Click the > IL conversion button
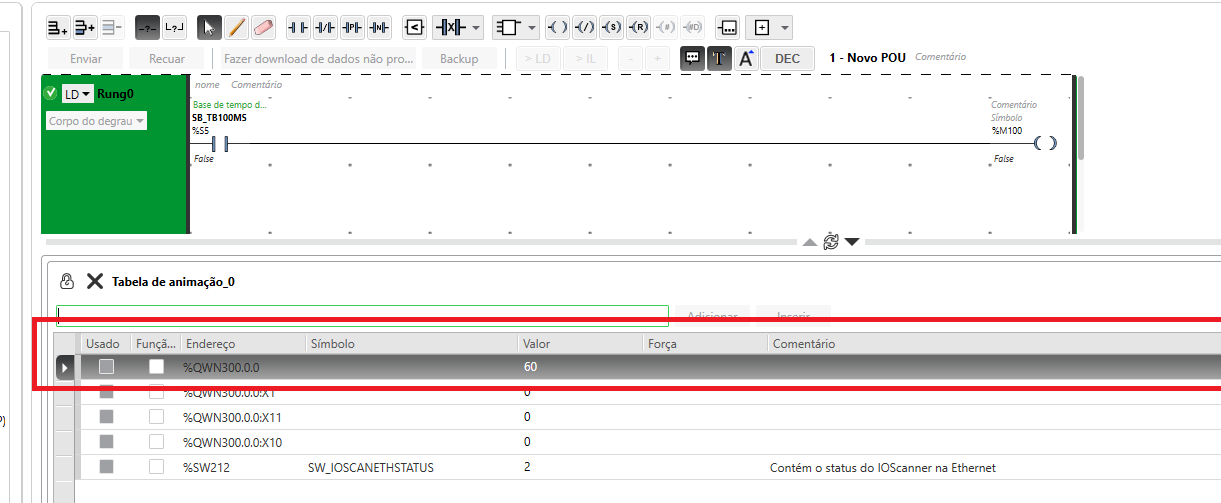This screenshot has height=503, width=1221. tap(586, 58)
